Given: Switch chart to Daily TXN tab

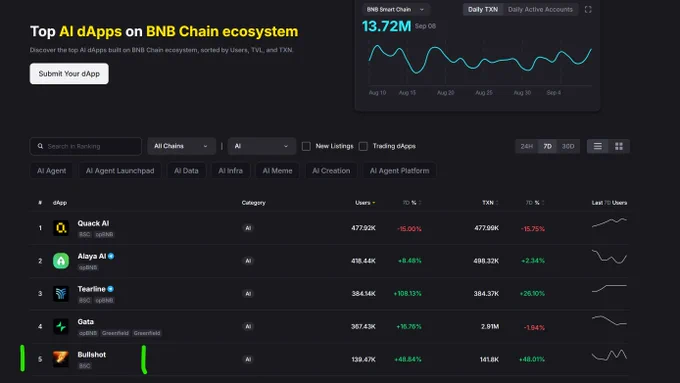Looking at the screenshot, I should pyautogui.click(x=483, y=10).
